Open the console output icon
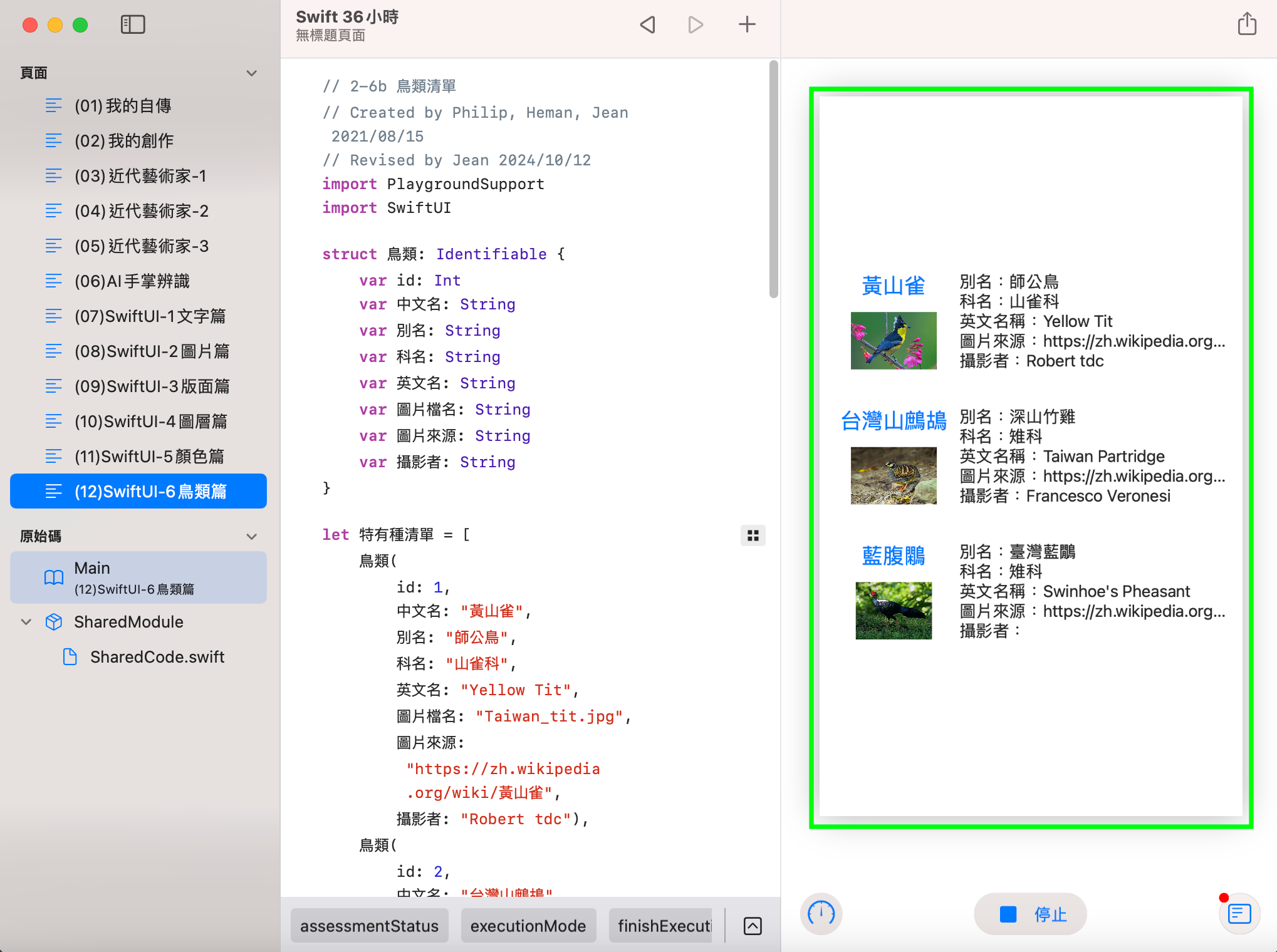The width and height of the screenshot is (1277, 952). coord(1239,914)
